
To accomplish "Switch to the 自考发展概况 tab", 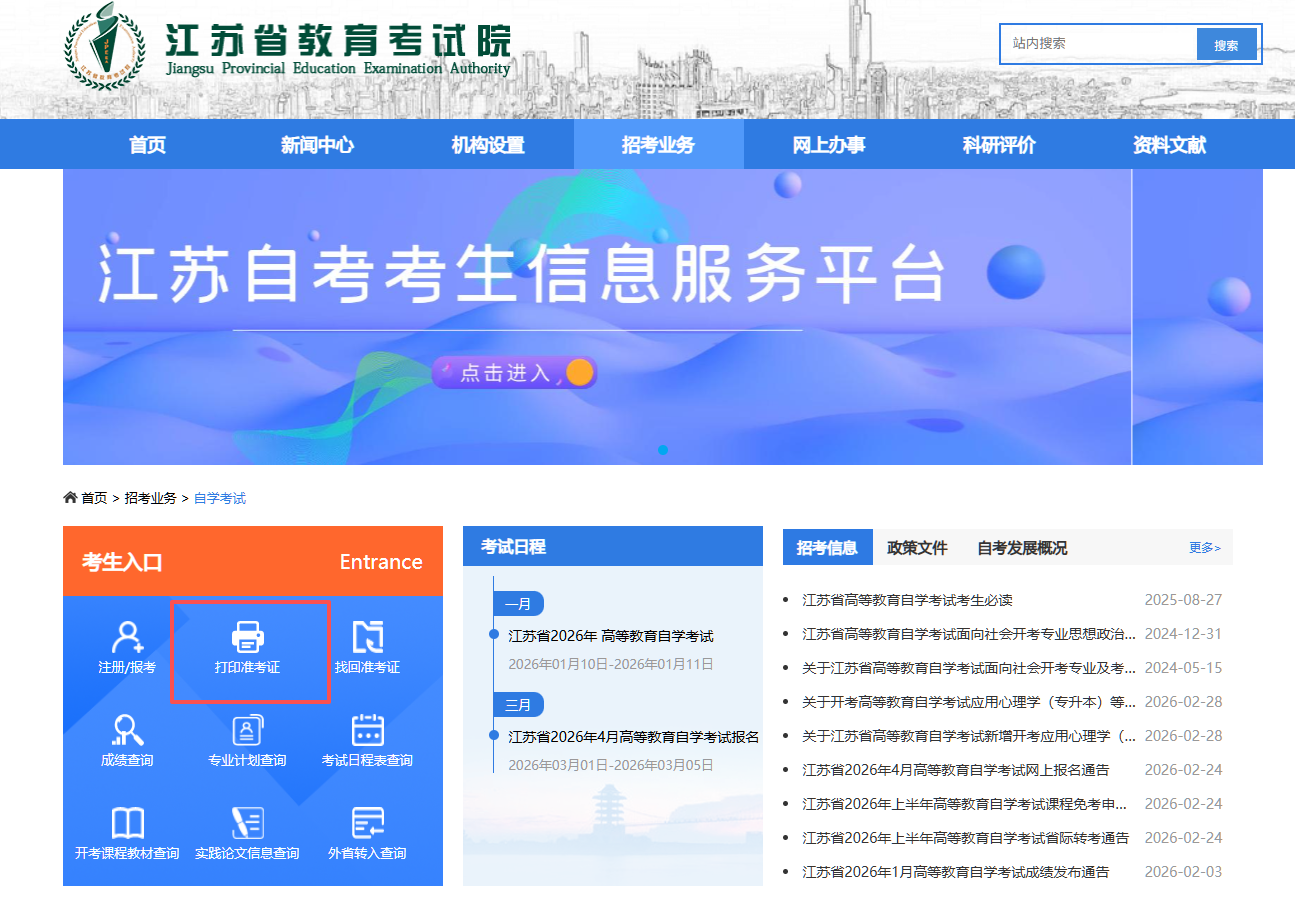I will click(x=1022, y=548).
